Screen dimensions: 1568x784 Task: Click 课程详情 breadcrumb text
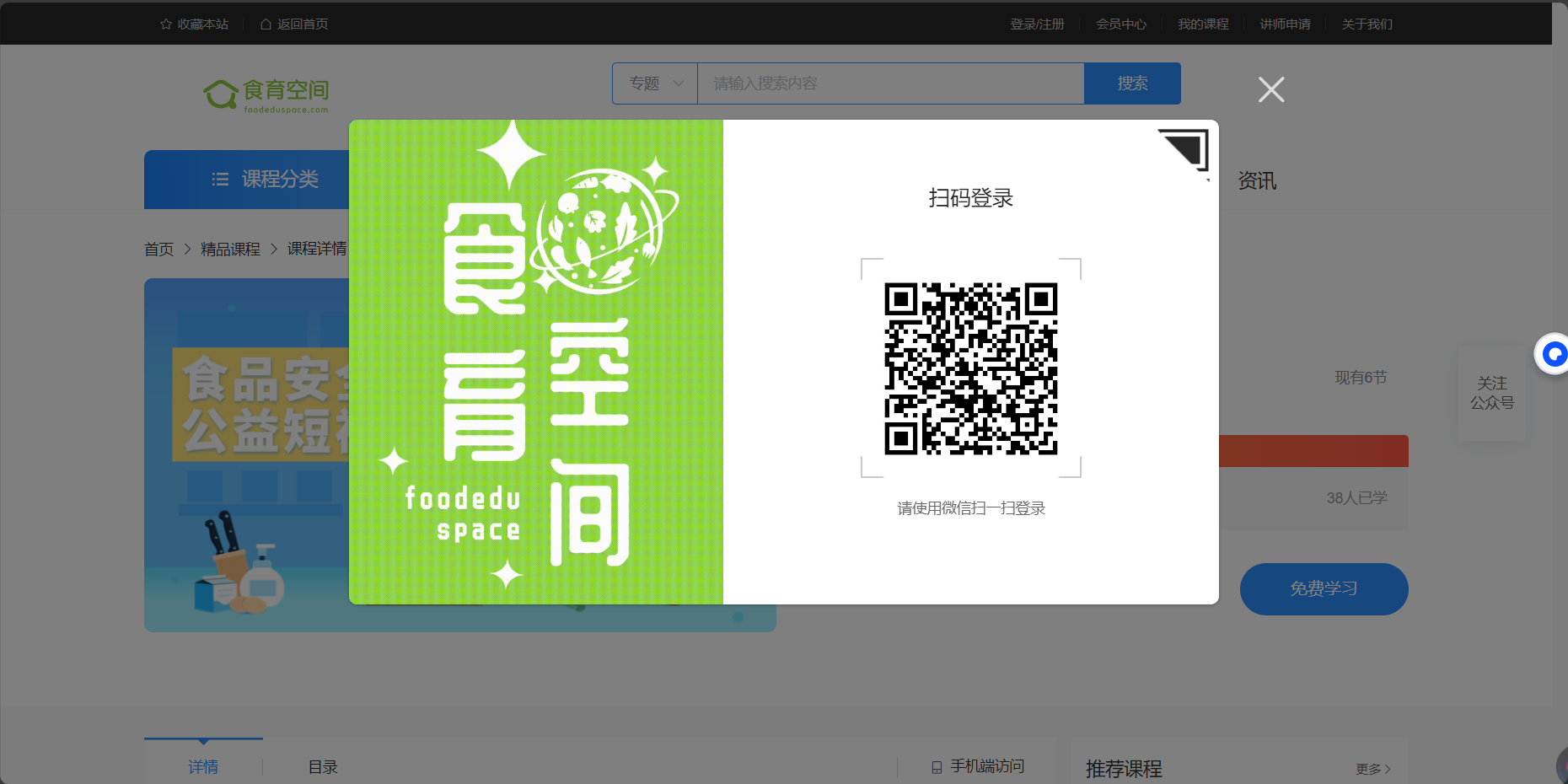pyautogui.click(x=317, y=249)
